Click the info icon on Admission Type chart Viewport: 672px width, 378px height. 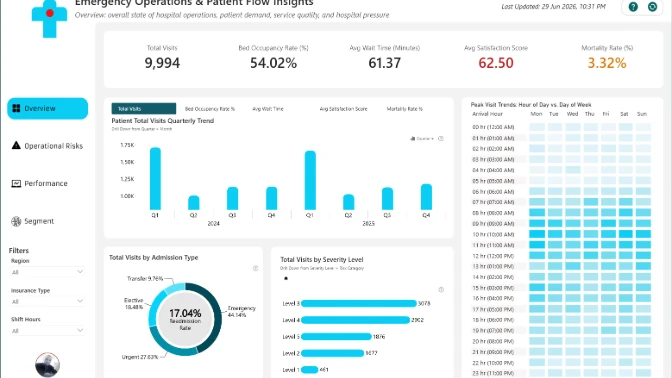tap(255, 268)
